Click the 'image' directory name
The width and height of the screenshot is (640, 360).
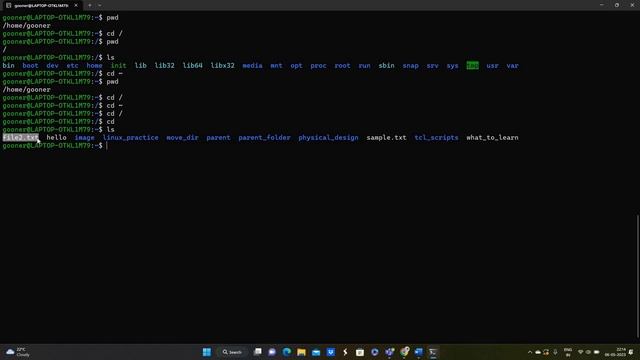point(84,138)
